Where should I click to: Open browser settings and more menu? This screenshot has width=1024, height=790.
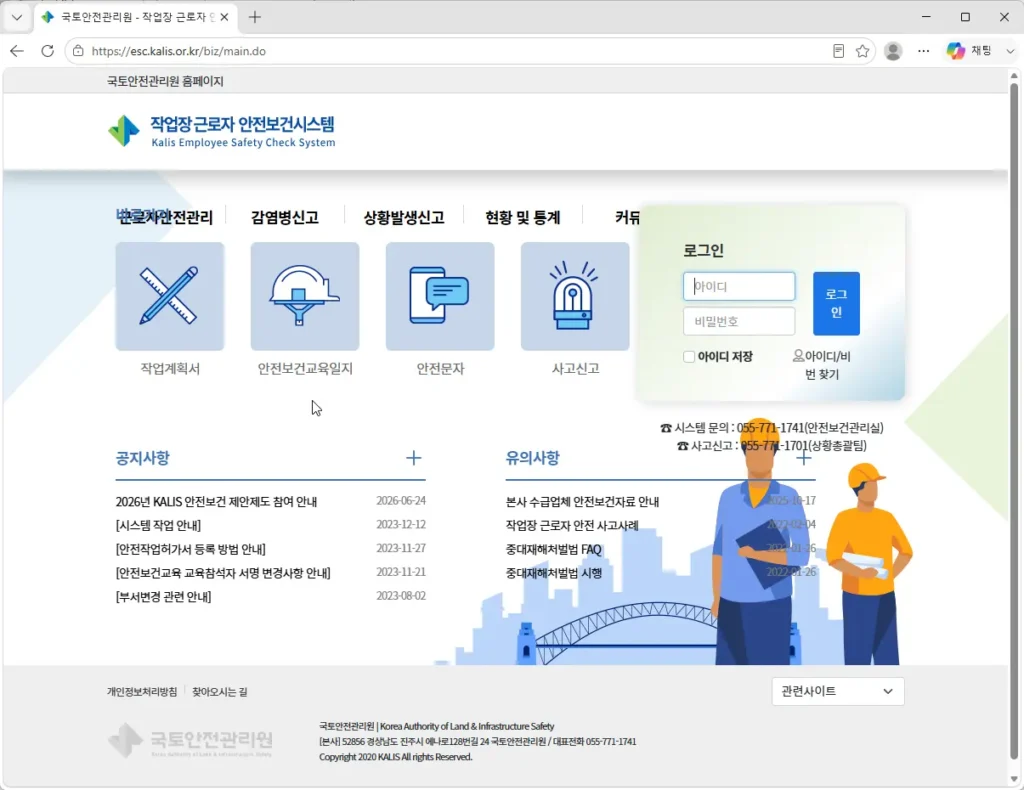pyautogui.click(x=923, y=51)
